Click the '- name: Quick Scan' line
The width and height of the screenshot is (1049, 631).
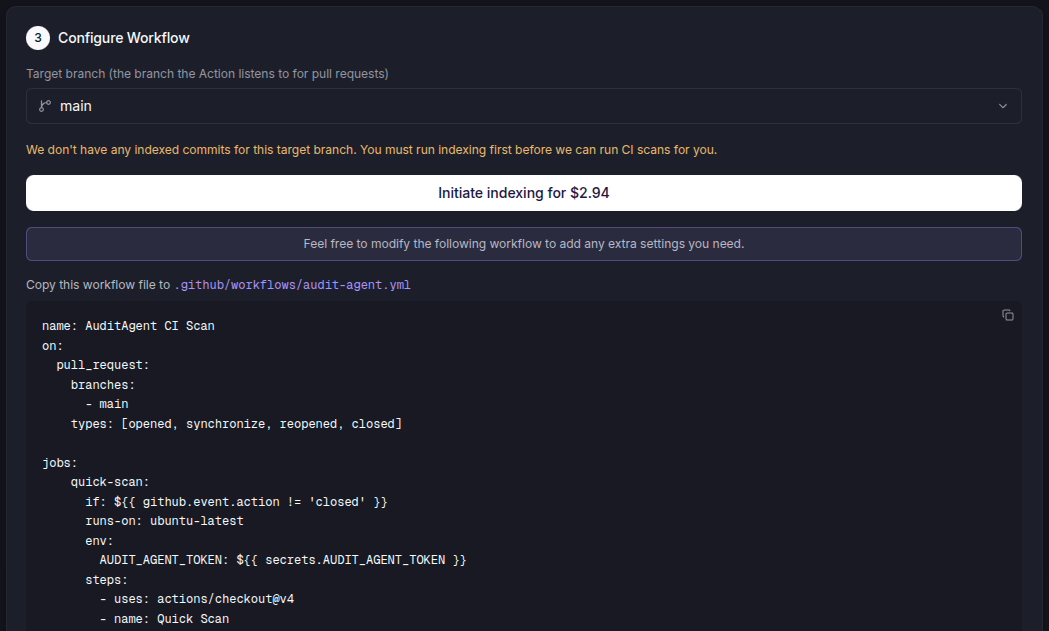tap(165, 619)
